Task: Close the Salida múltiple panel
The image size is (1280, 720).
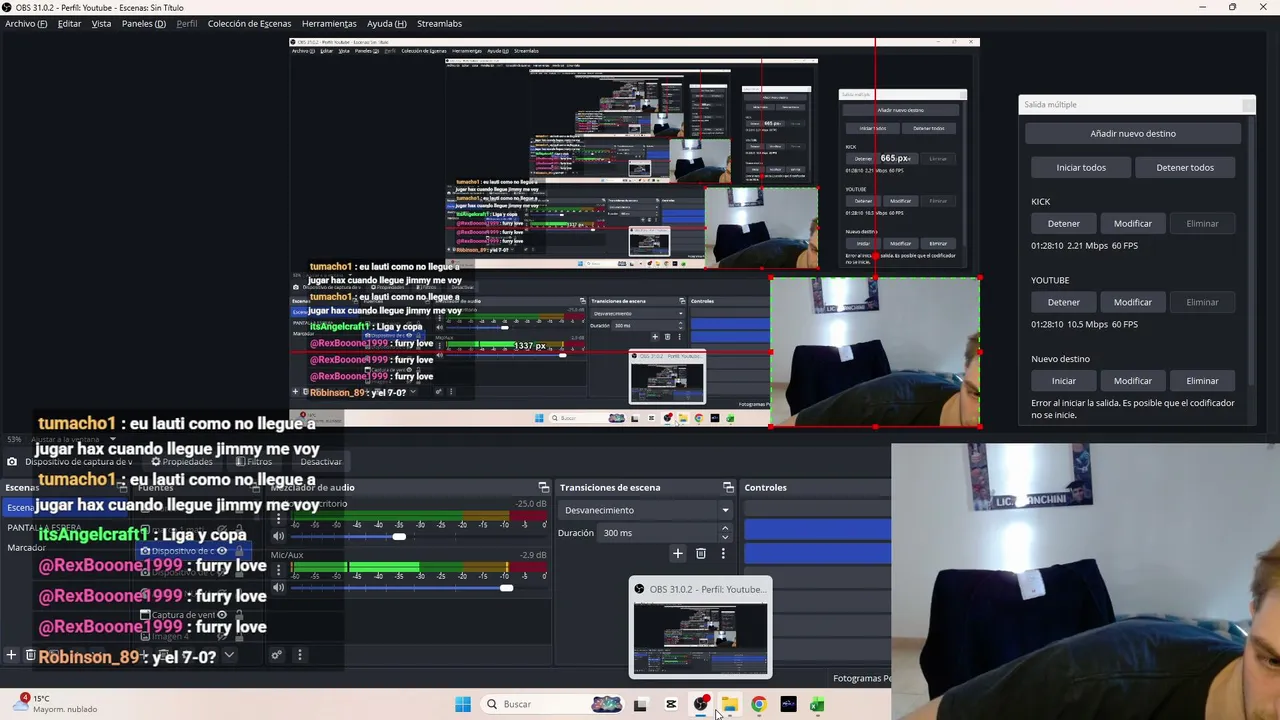Action: [x=1248, y=105]
